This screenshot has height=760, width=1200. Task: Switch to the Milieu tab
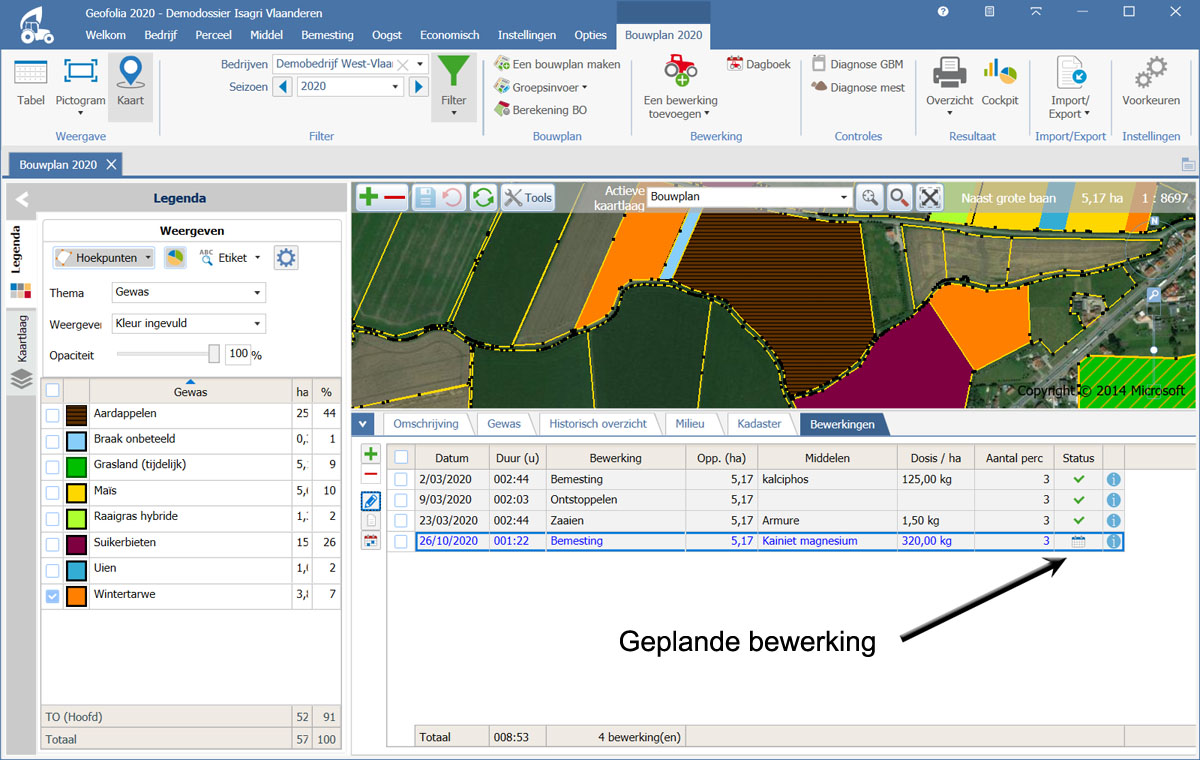(x=690, y=424)
